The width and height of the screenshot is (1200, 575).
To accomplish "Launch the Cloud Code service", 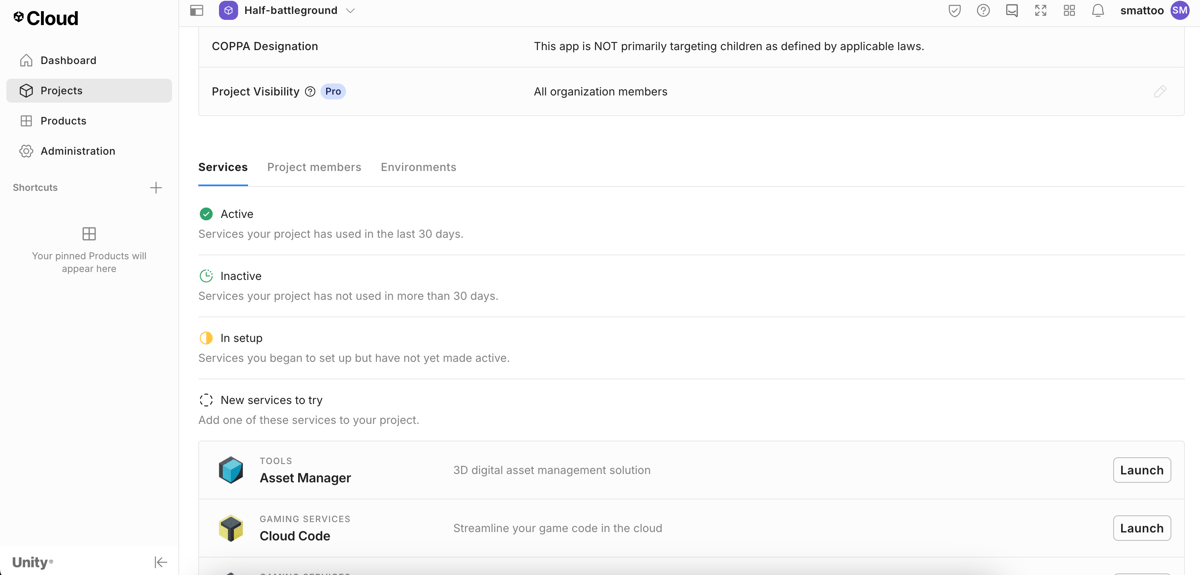I will click(1141, 528).
